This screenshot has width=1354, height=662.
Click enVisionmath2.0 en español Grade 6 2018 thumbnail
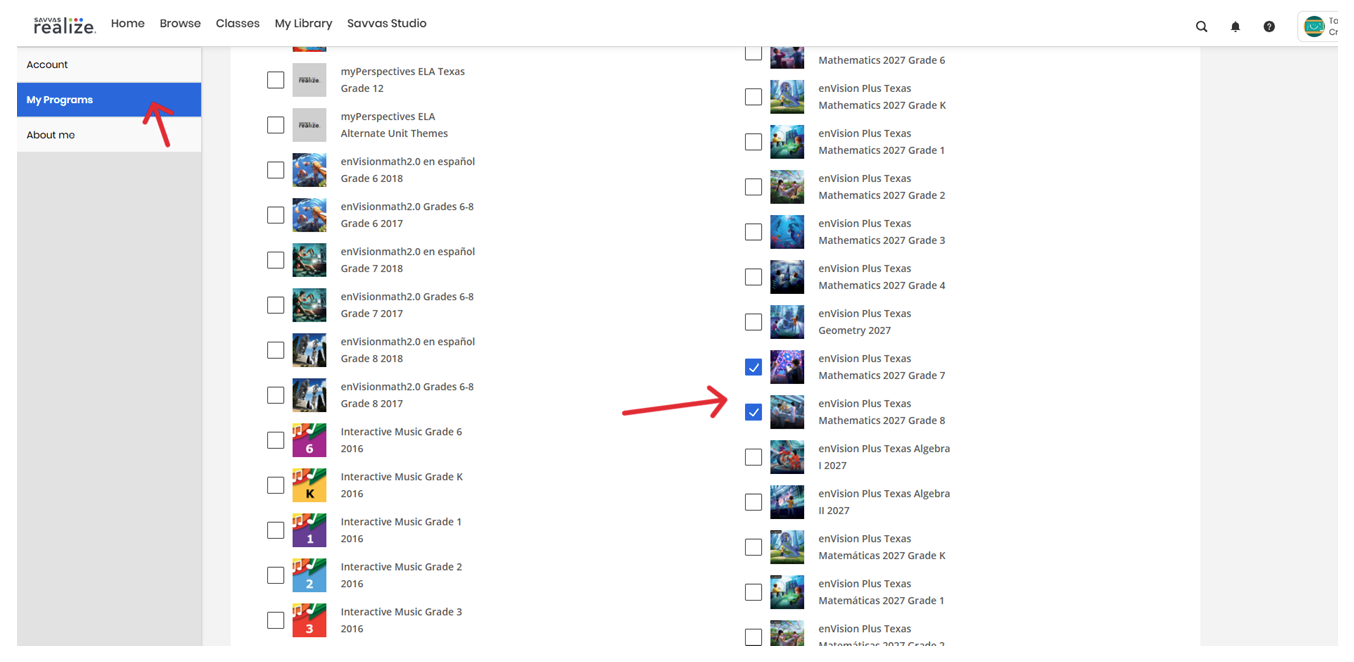(309, 170)
